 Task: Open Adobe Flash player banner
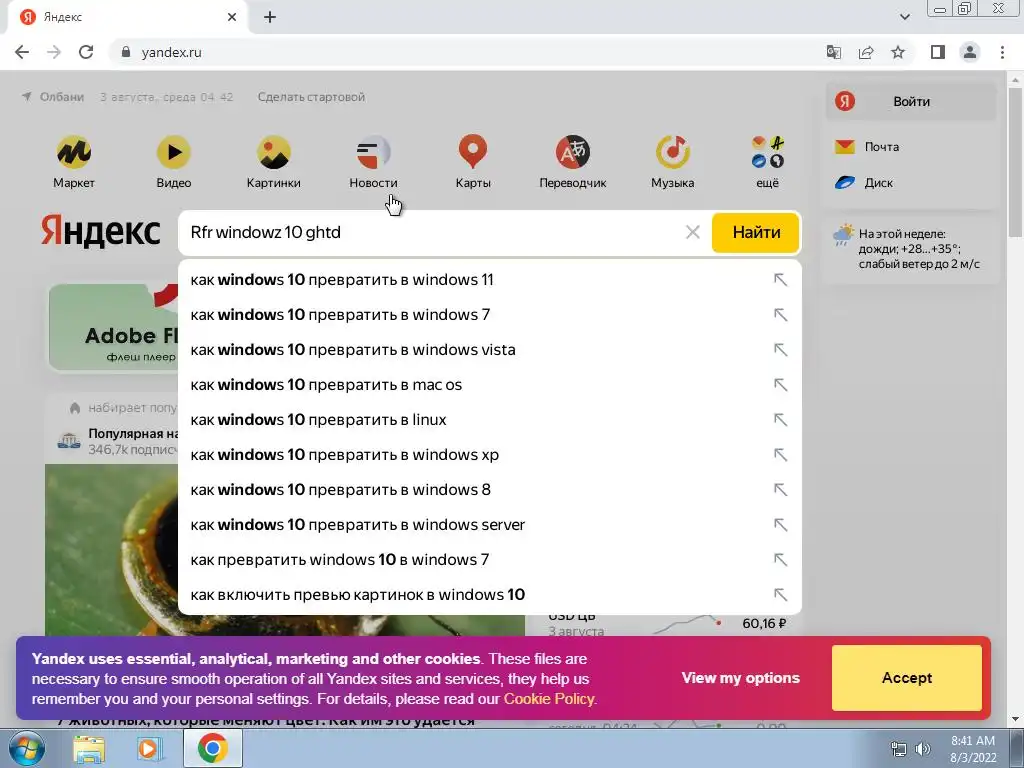pos(114,328)
